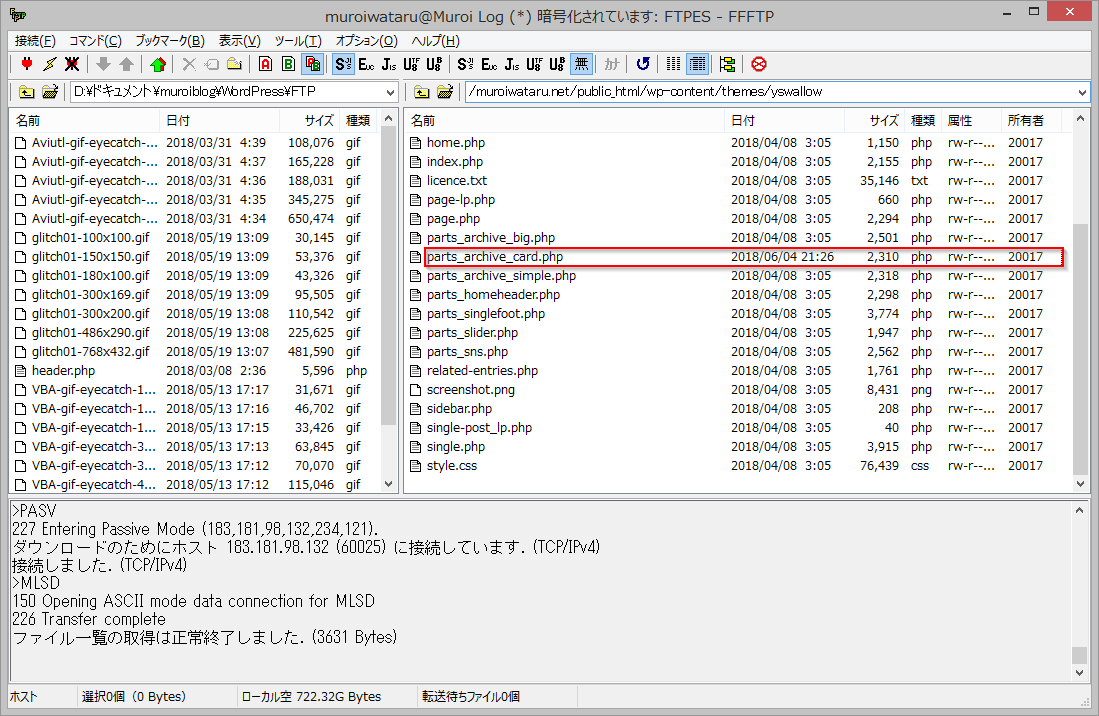1099x716 pixels.
Task: Click the Connect plug icon in toolbar
Action: click(26, 64)
